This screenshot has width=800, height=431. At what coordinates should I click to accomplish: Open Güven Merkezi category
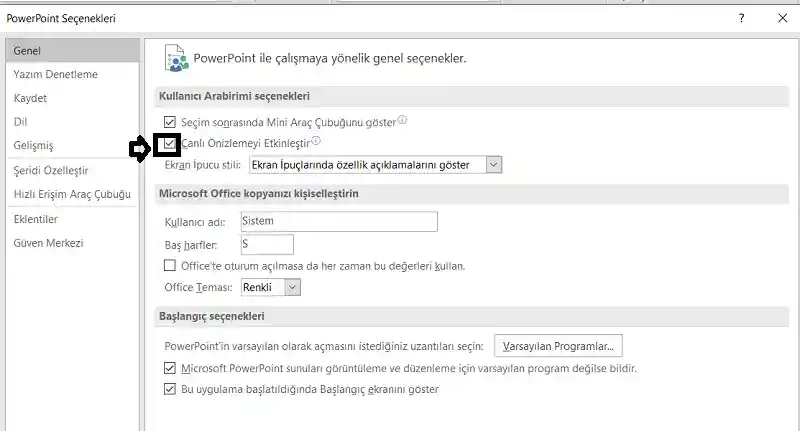coord(48,243)
